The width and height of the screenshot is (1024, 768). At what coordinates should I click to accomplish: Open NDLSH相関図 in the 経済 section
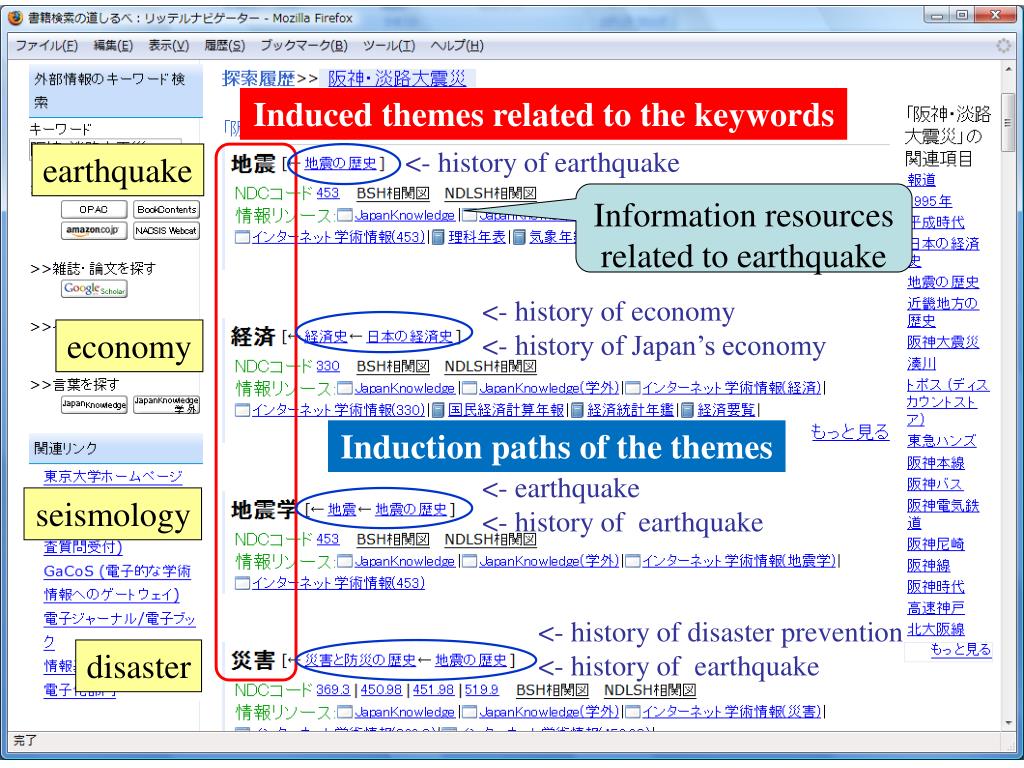[490, 366]
